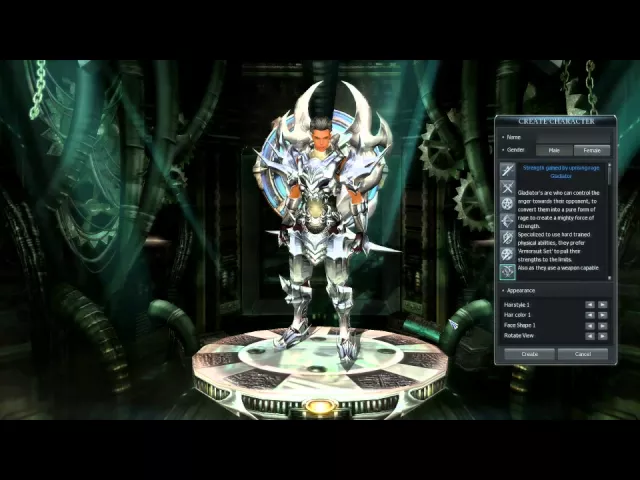Rotate View to the left
The width and height of the screenshot is (640, 480).
click(590, 336)
